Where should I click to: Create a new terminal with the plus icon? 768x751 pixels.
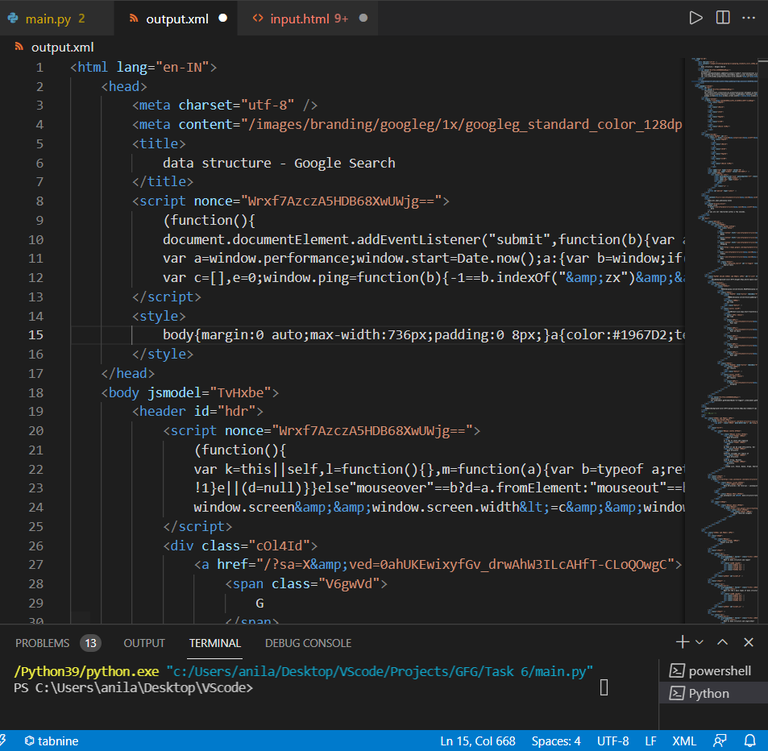682,642
